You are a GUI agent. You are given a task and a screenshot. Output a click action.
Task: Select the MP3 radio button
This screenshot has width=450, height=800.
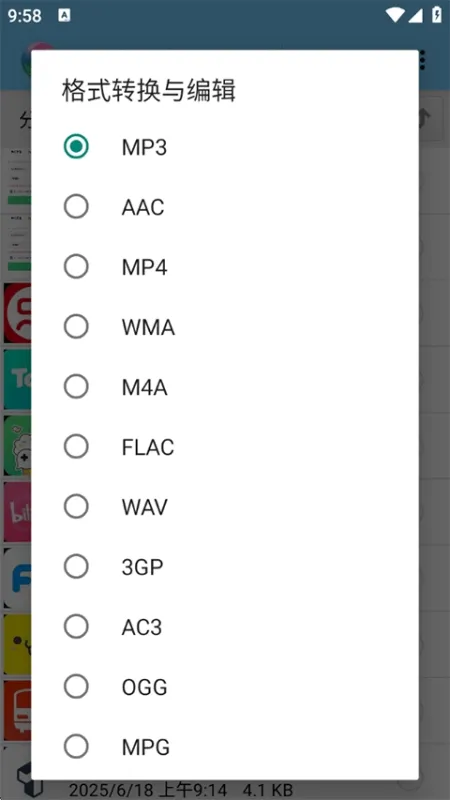[76, 147]
